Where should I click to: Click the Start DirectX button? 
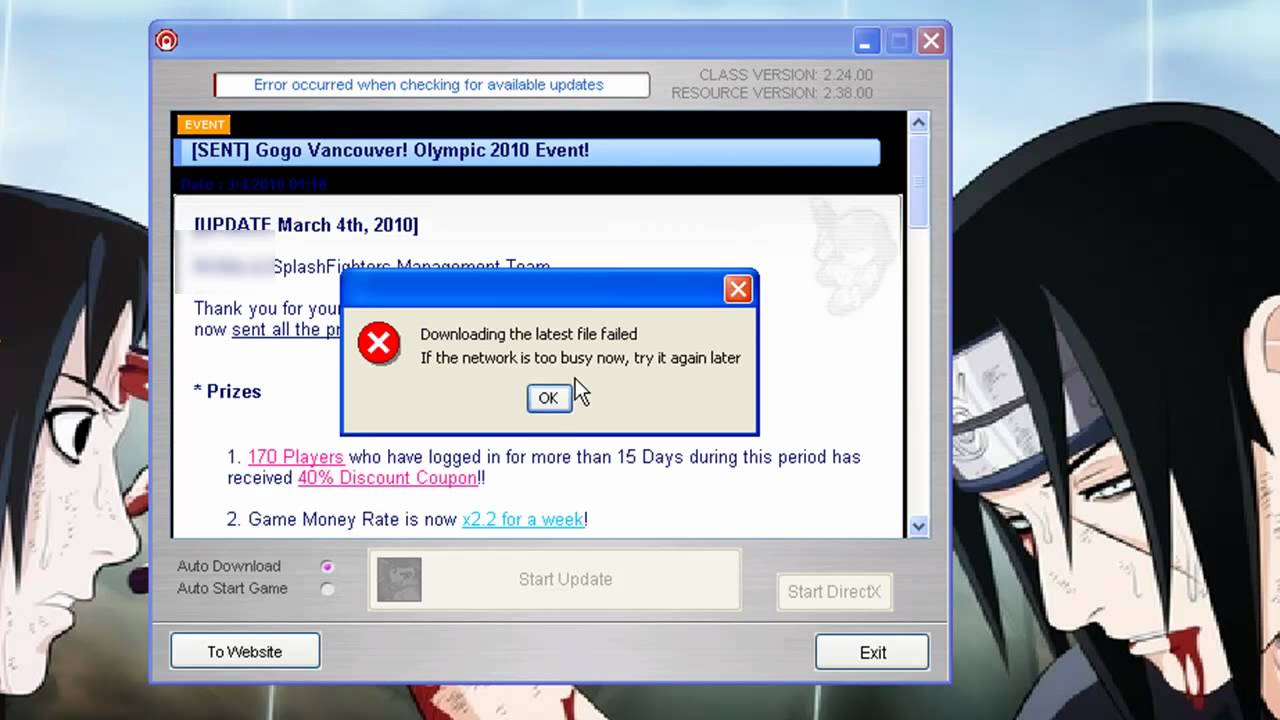point(834,592)
